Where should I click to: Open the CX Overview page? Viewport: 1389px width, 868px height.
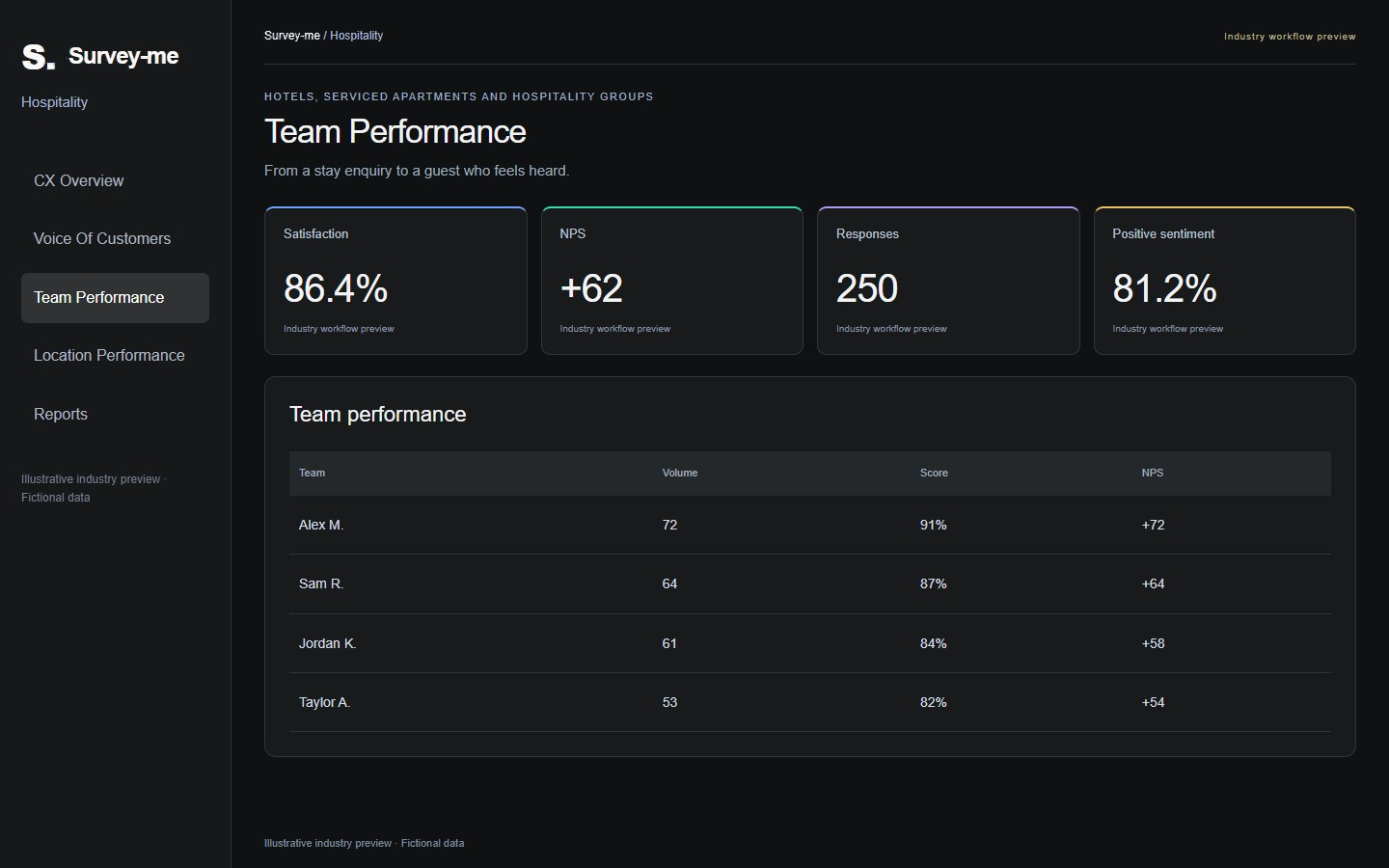coord(115,180)
